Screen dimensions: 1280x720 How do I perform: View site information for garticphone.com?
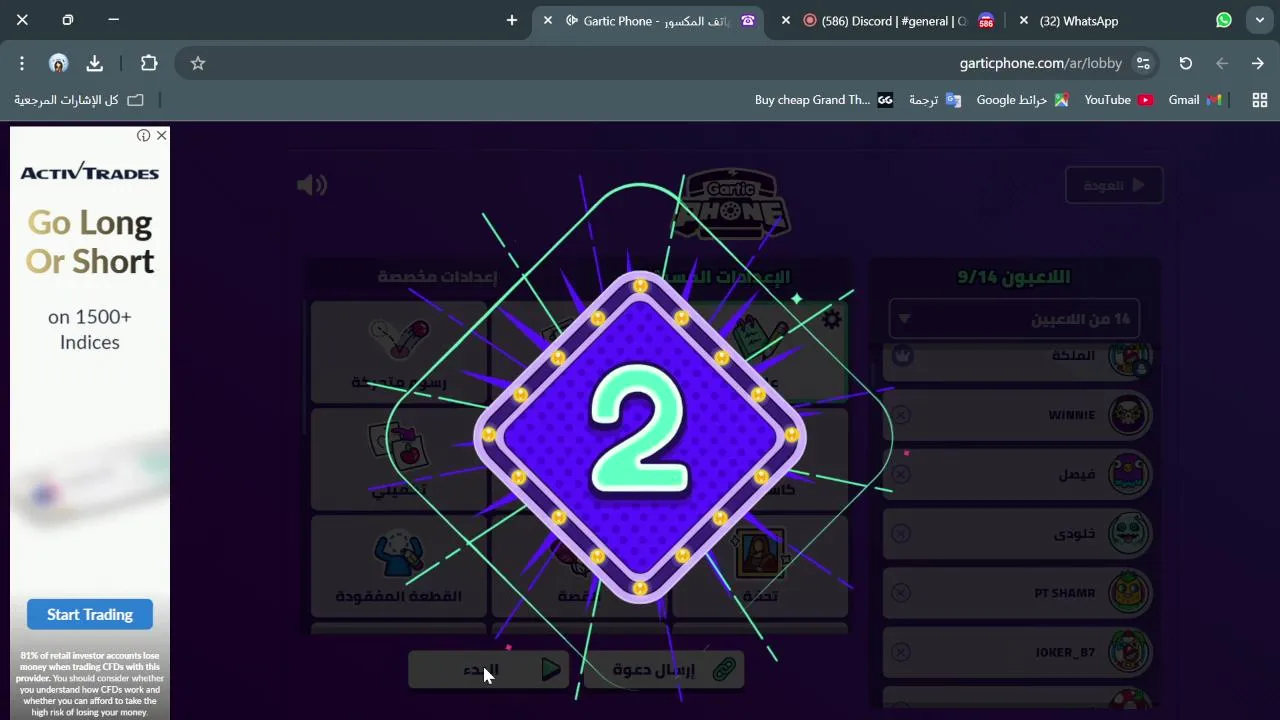pos(1143,63)
